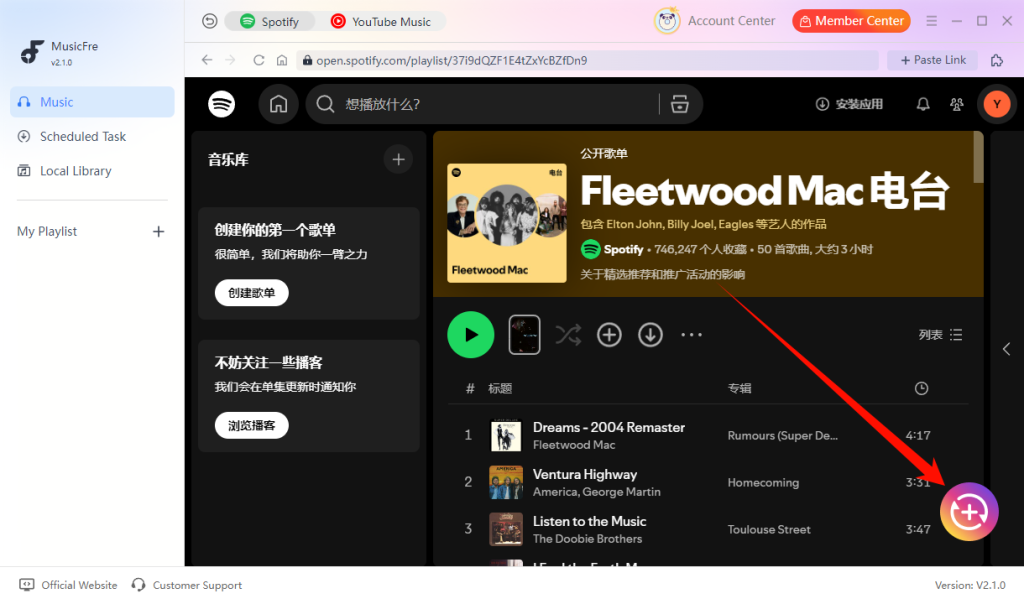Image resolution: width=1024 pixels, height=604 pixels.
Task: Click the floating add-to-convert circular button
Action: [x=969, y=512]
